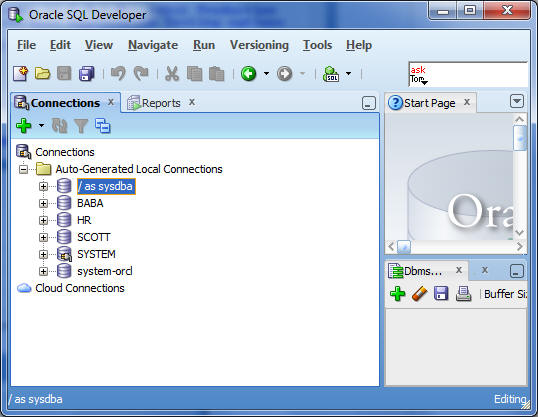This screenshot has height=417, width=538.
Task: Collapse Auto-Generated Local Connections node
Action: coord(23,169)
